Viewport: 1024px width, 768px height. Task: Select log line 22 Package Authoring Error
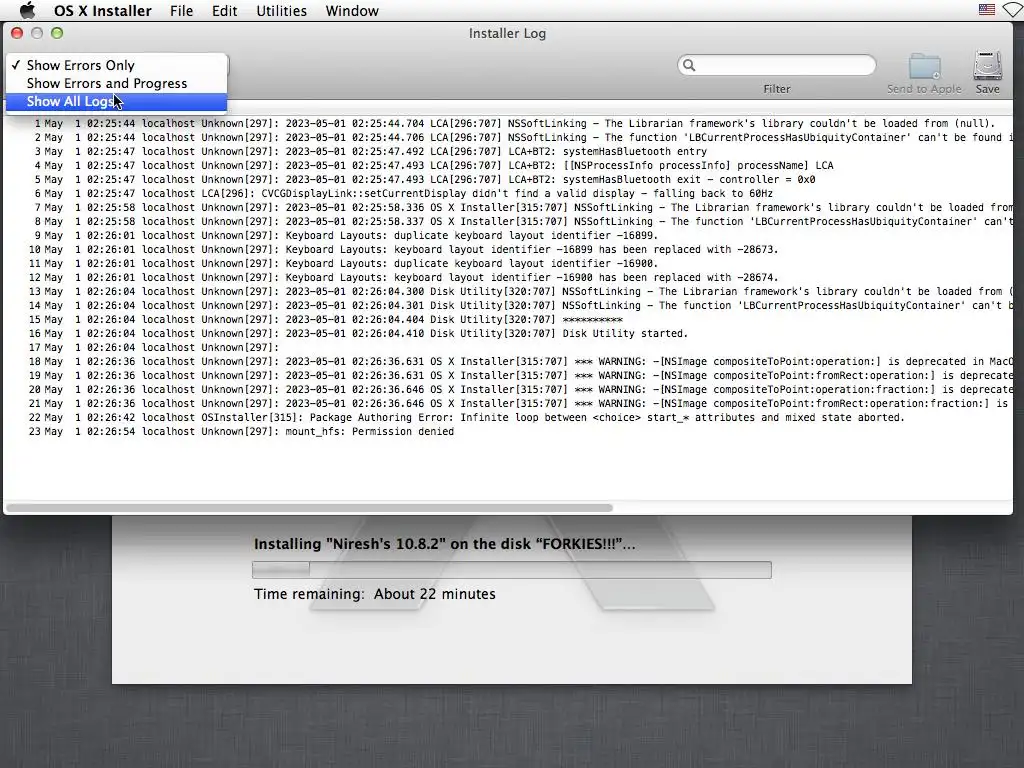(466, 418)
